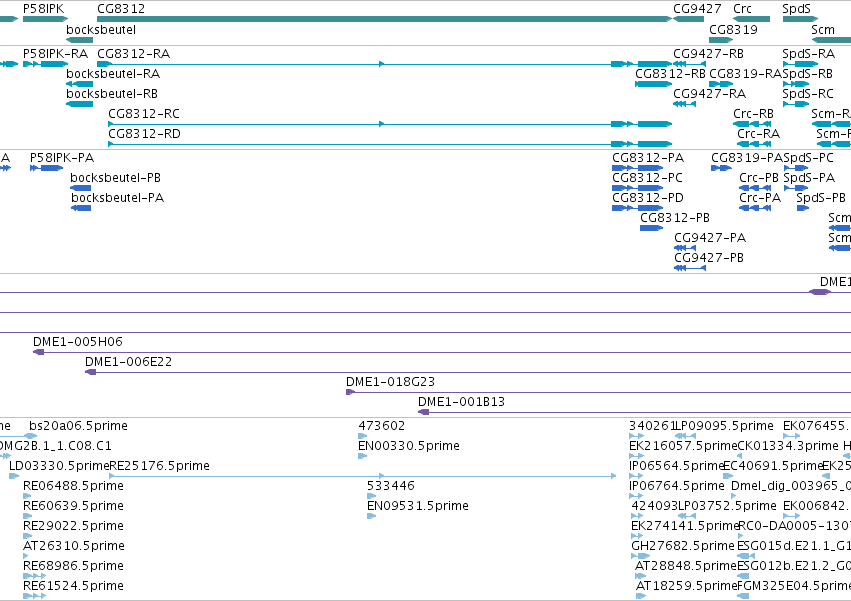Click the bocksbeutel-PA protein label
Screen dimensions: 851x601
(117, 198)
